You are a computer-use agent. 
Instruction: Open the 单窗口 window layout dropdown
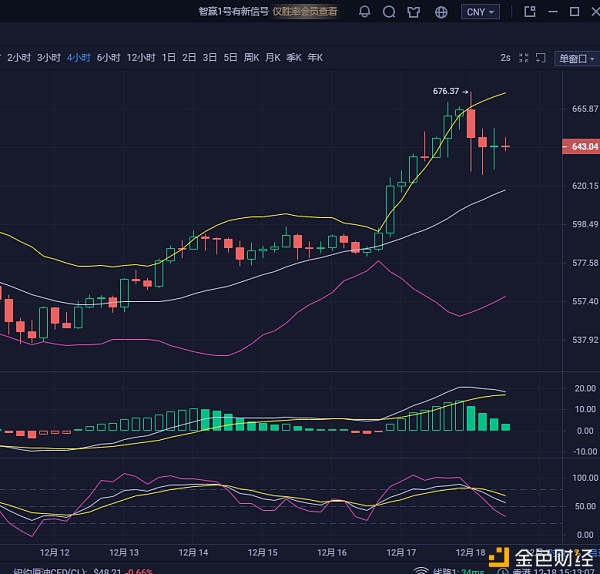(577, 59)
